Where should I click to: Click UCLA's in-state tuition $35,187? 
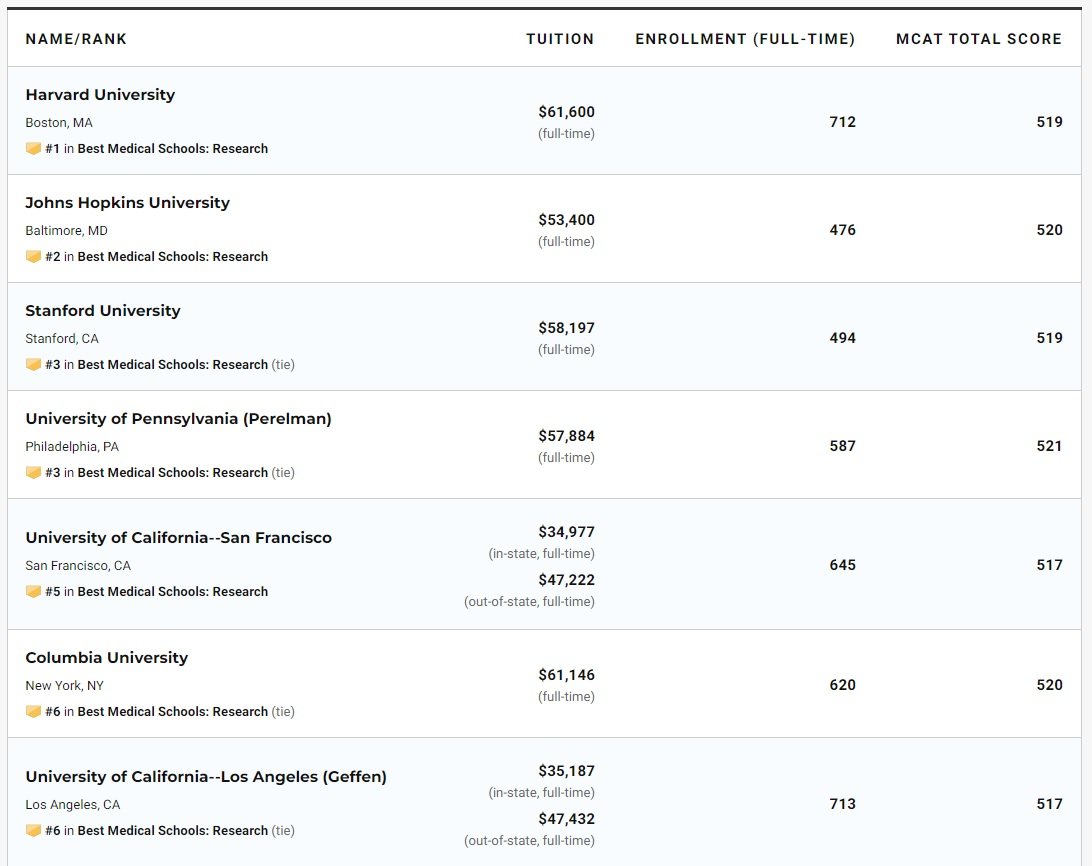point(566,771)
